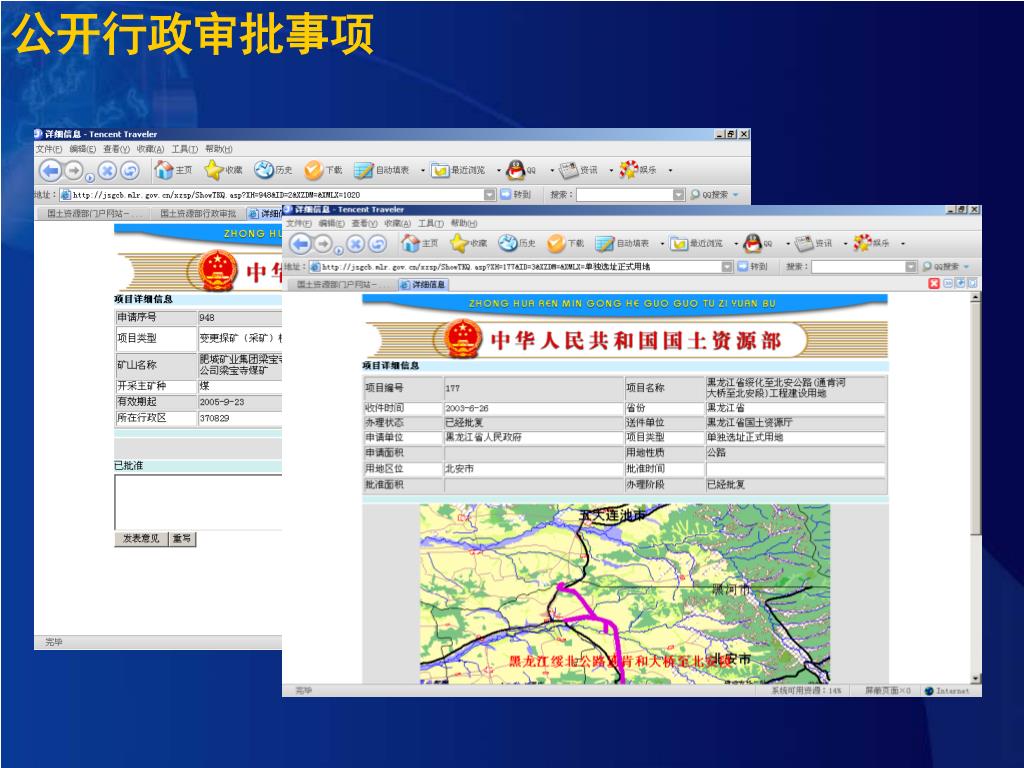
Task: Open 收藏 favorites in rear browser window
Action: tap(223, 170)
